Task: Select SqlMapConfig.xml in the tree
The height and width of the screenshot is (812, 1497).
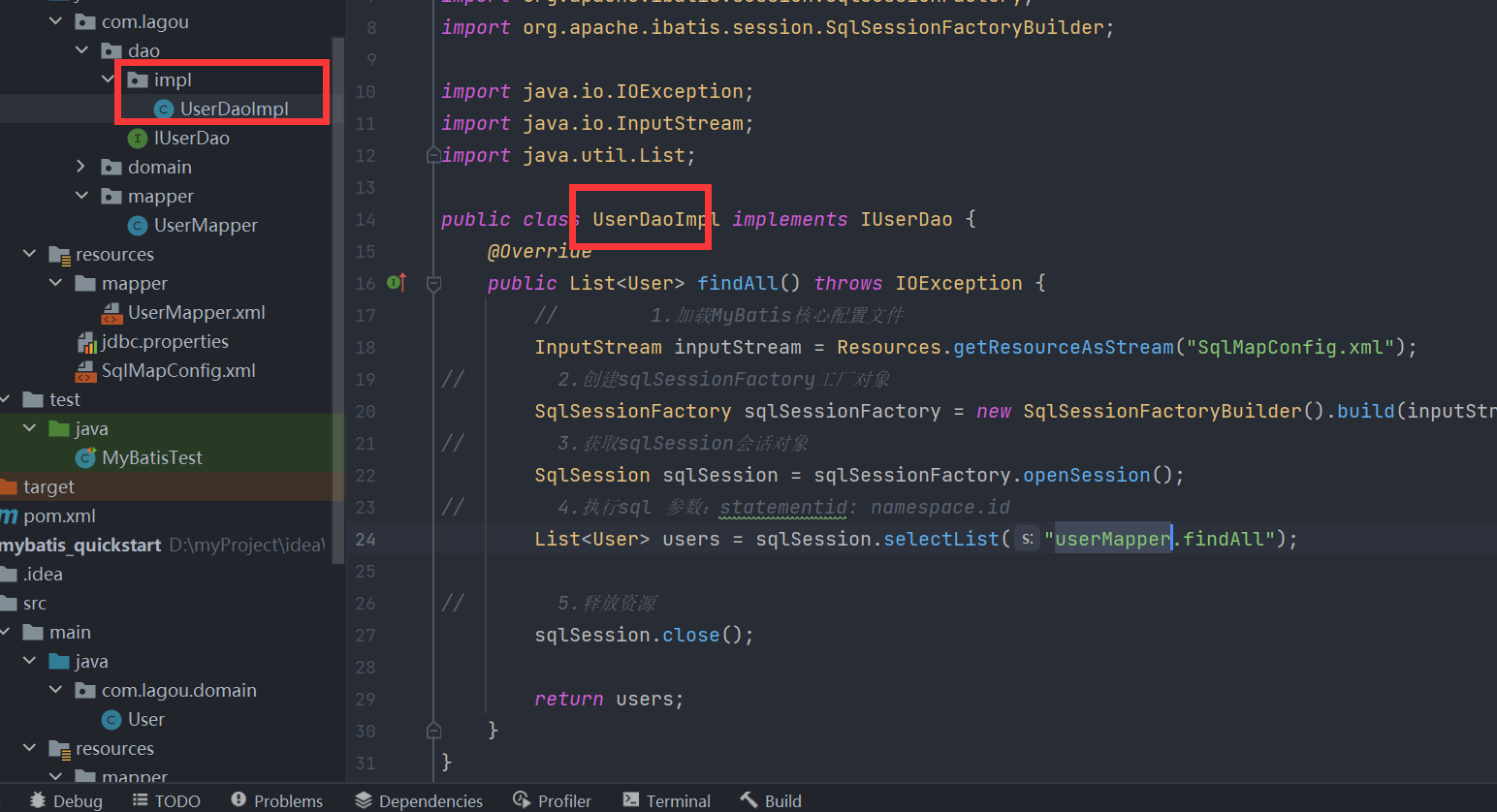Action: click(178, 371)
